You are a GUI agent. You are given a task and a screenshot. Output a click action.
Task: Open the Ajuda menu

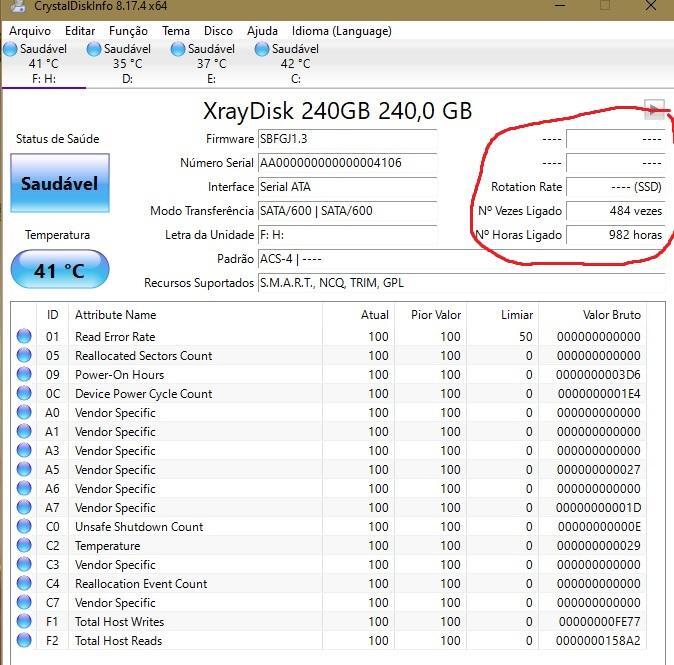coord(262,31)
